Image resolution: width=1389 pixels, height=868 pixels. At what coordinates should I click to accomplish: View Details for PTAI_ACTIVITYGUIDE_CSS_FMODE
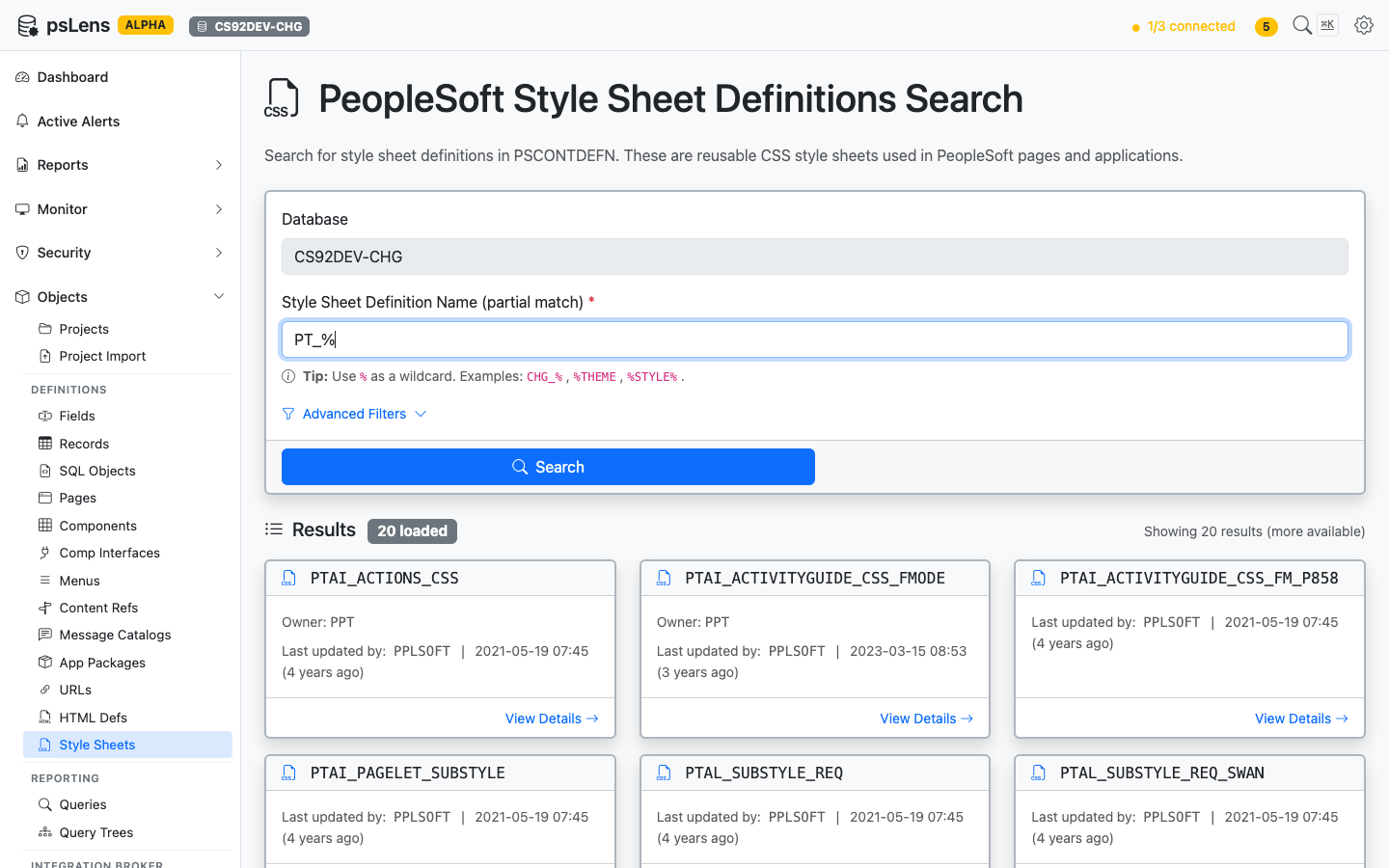926,719
